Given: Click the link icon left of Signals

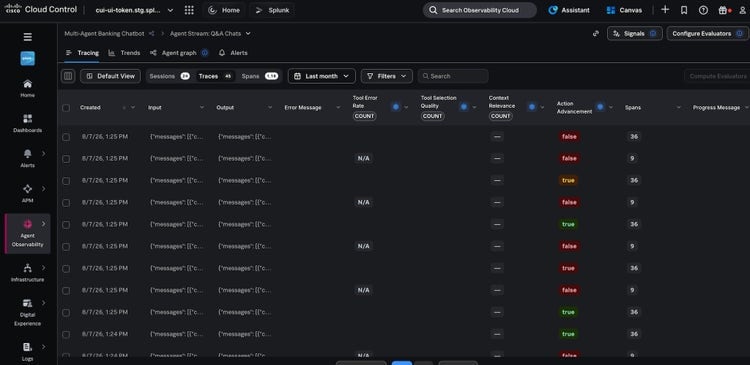Looking at the screenshot, I should tap(596, 33).
